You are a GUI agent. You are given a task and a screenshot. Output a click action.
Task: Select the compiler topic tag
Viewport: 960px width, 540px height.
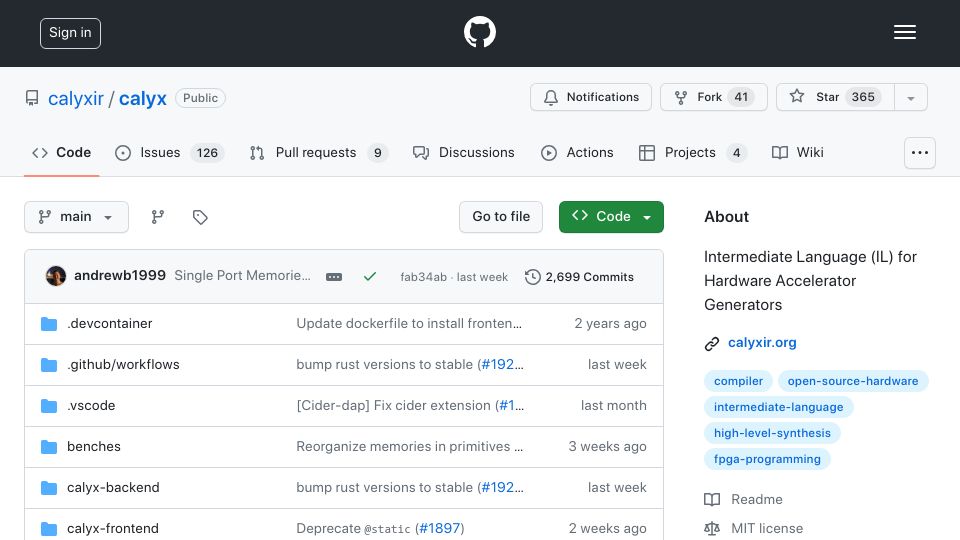(x=738, y=381)
